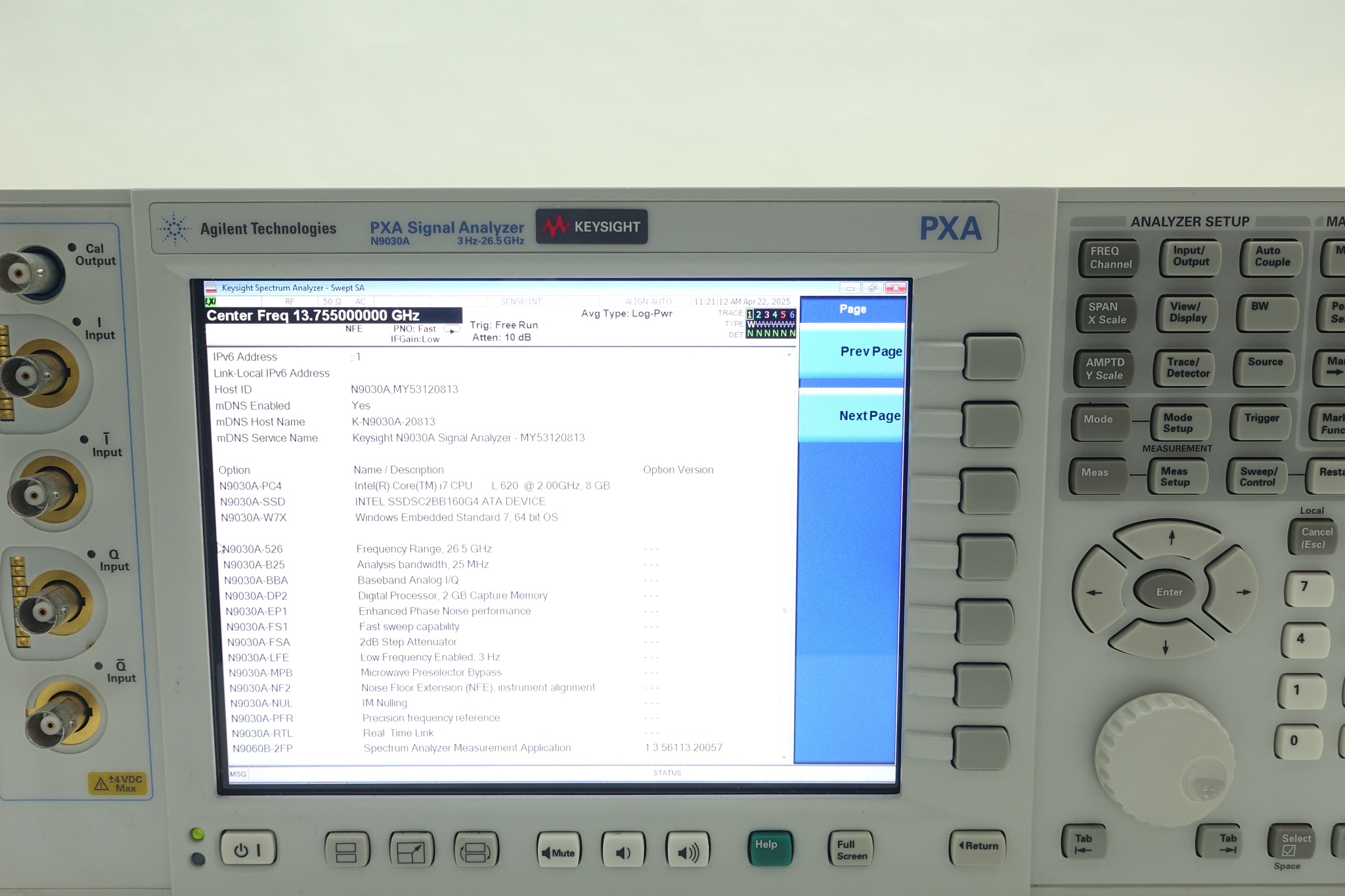
Task: Click the Meas key
Action: tap(1097, 476)
